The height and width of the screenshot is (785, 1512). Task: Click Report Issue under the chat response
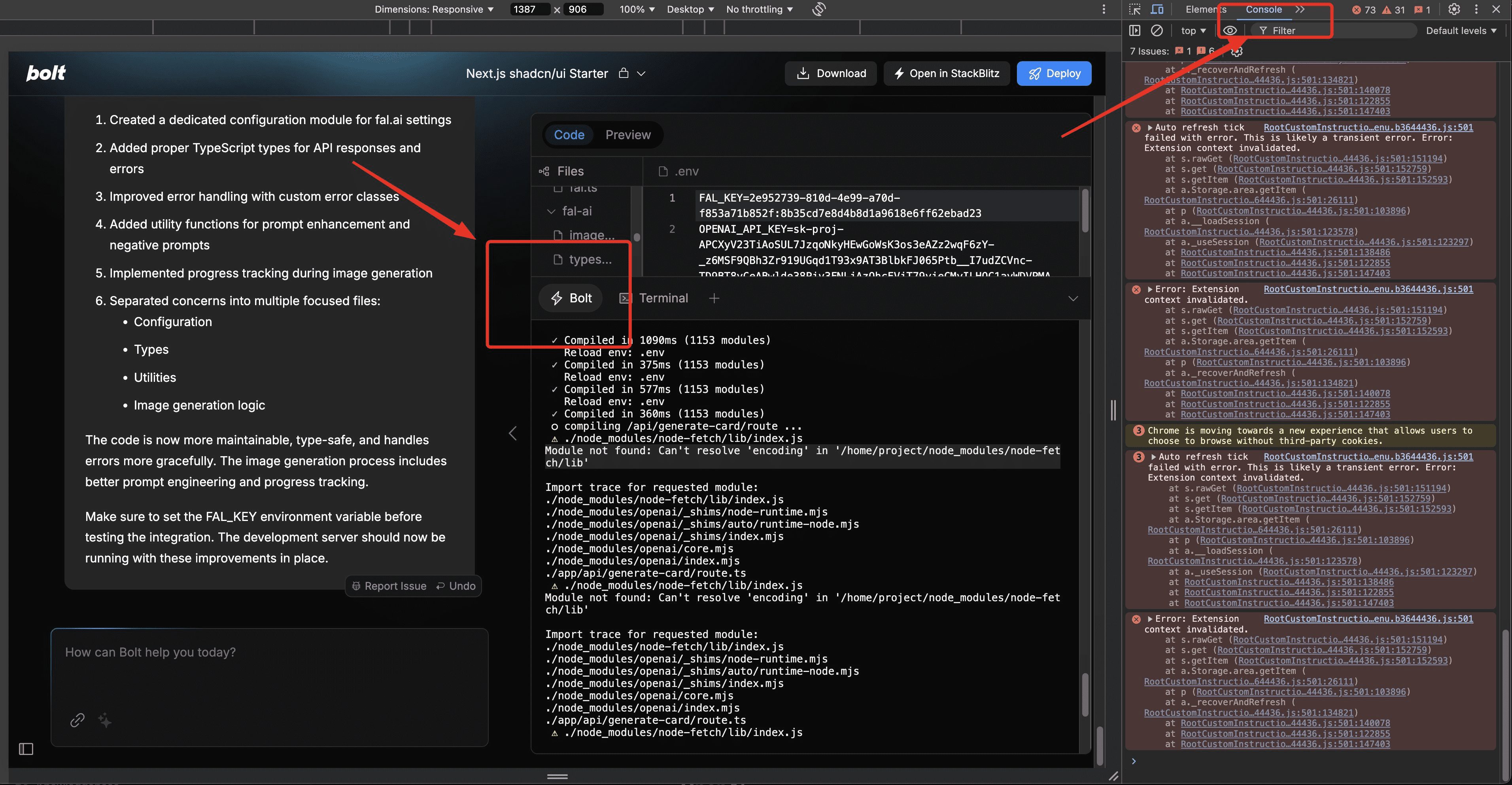pyautogui.click(x=389, y=586)
